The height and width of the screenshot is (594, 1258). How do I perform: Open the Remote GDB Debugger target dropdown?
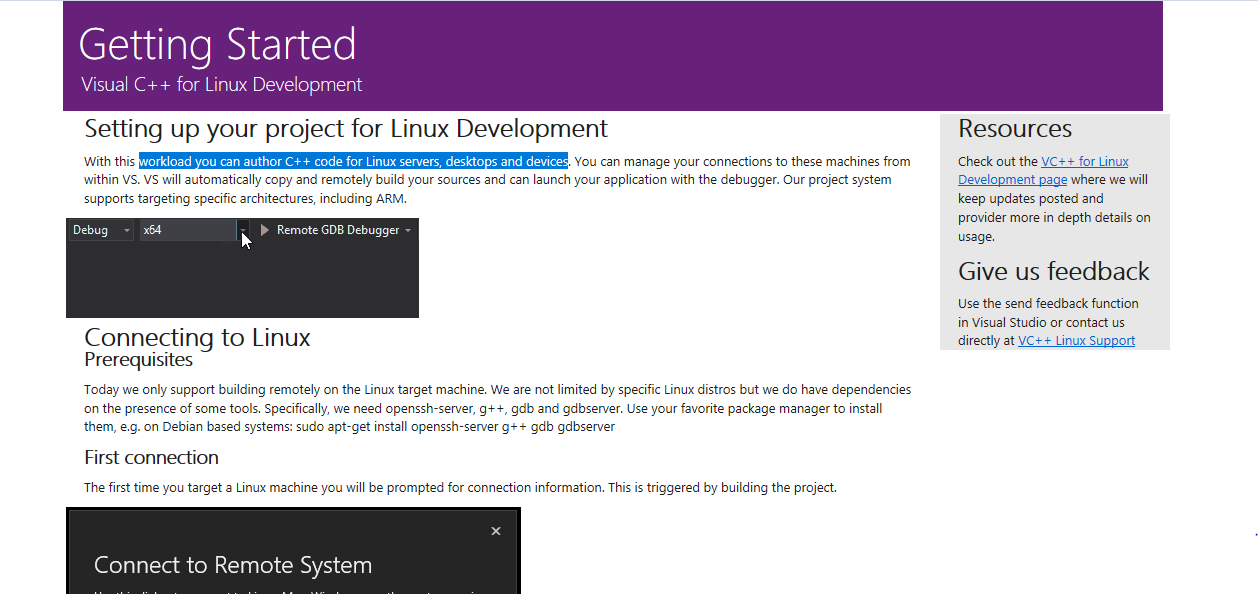408,229
